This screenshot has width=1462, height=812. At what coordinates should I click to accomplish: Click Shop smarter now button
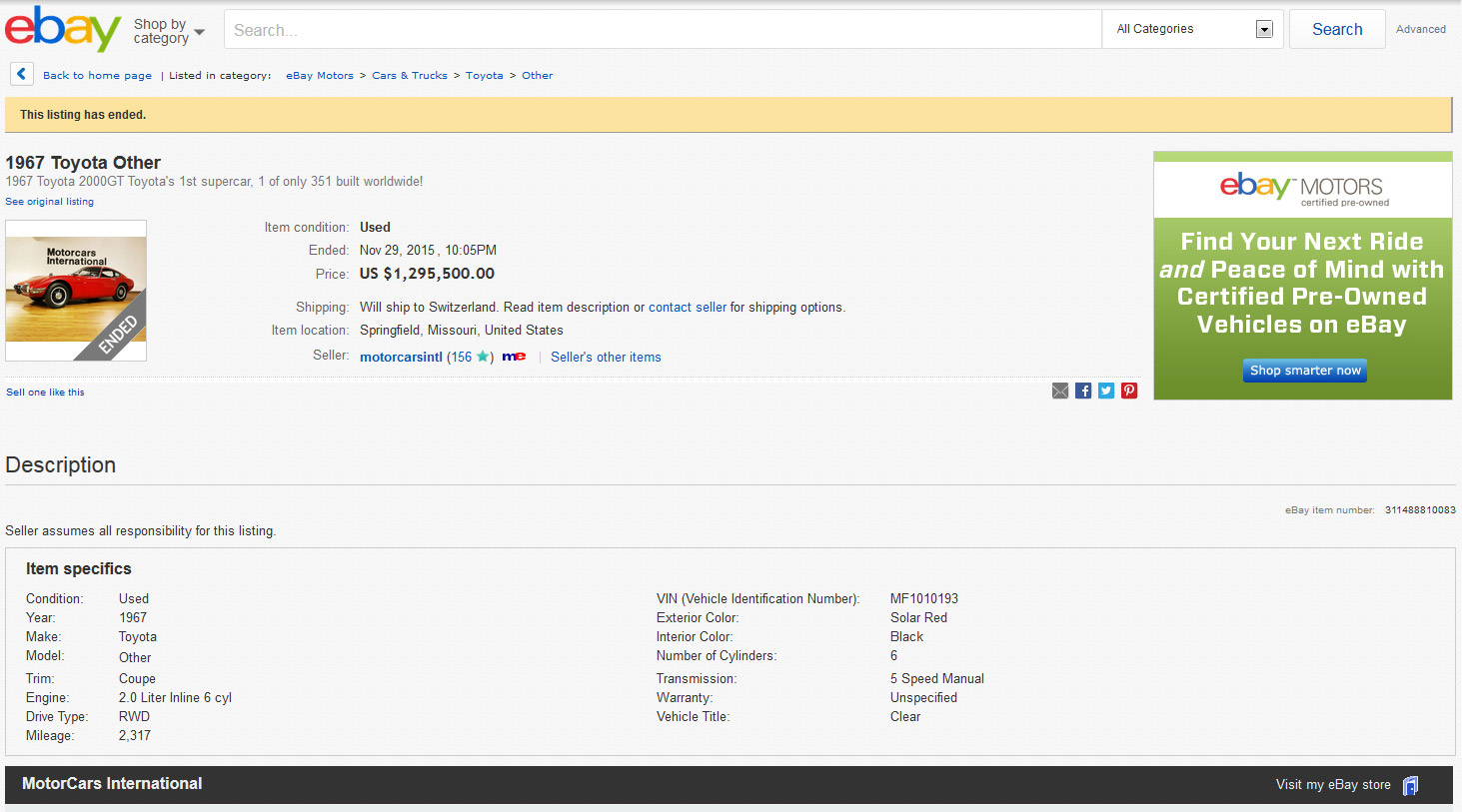pos(1305,371)
